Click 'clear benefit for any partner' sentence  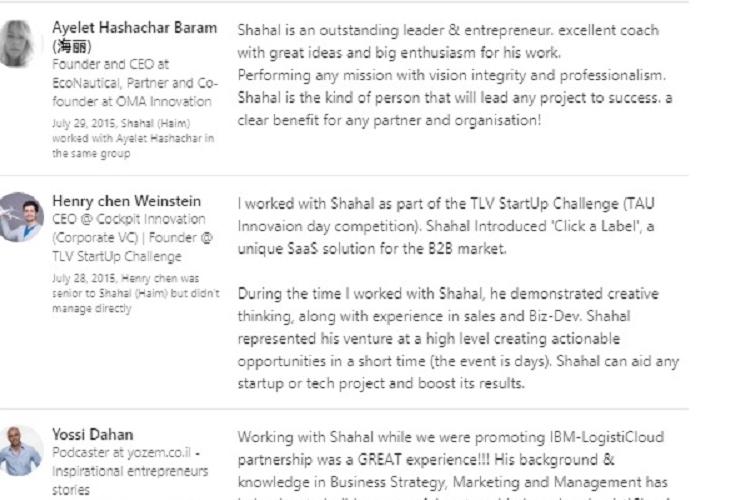click(389, 120)
